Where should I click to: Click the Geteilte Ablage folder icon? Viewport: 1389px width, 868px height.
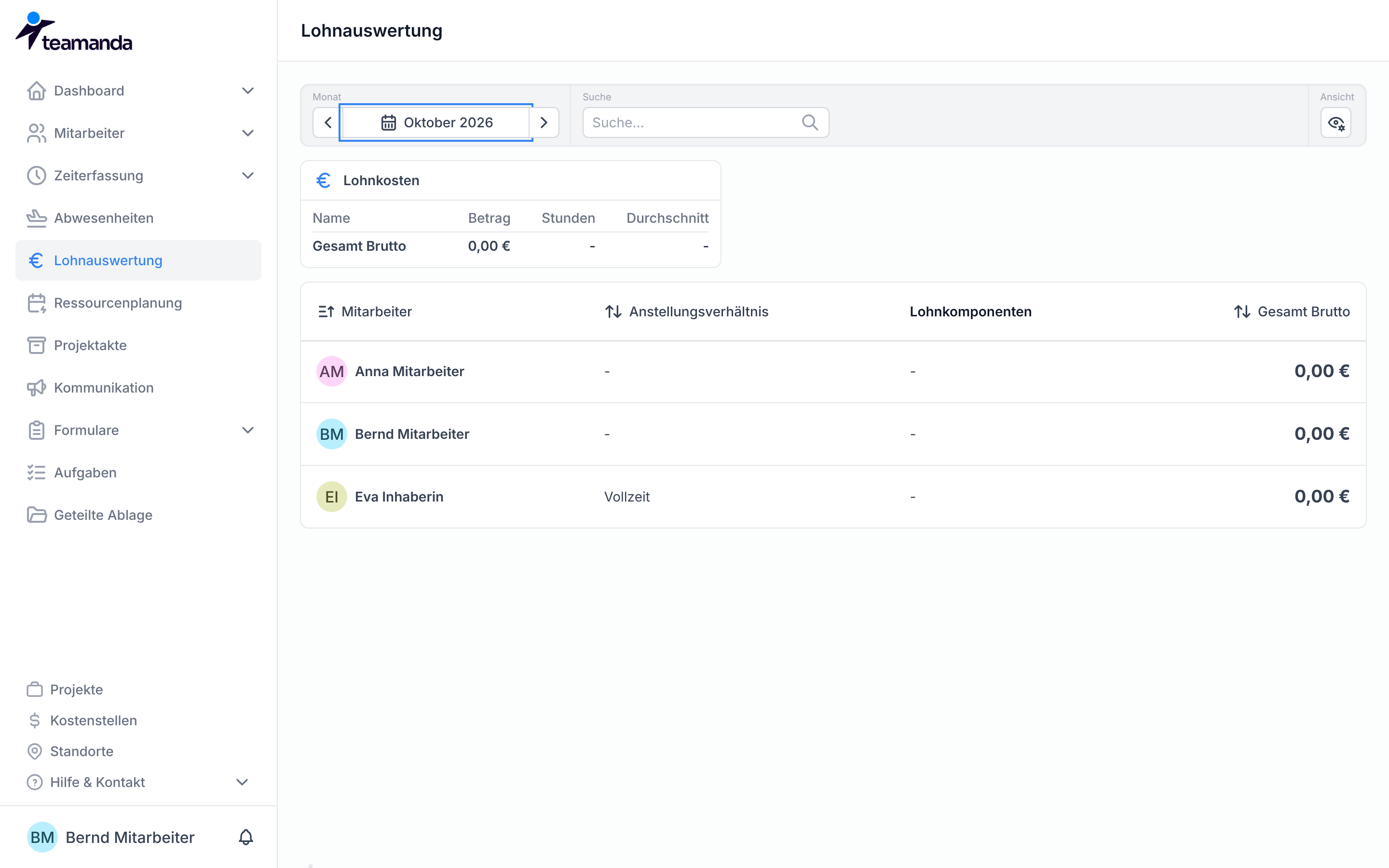36,515
